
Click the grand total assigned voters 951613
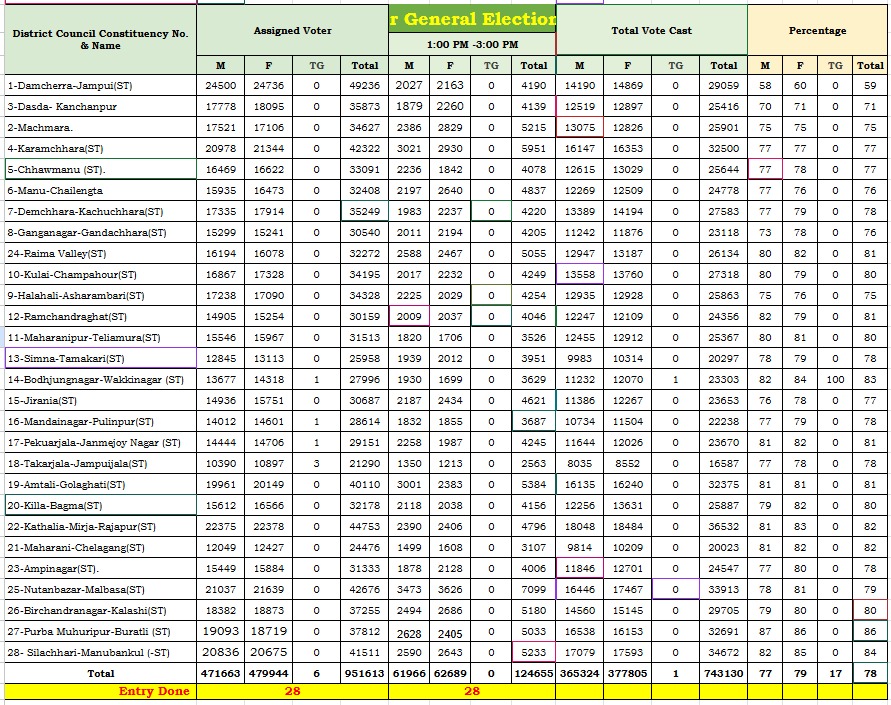point(365,674)
